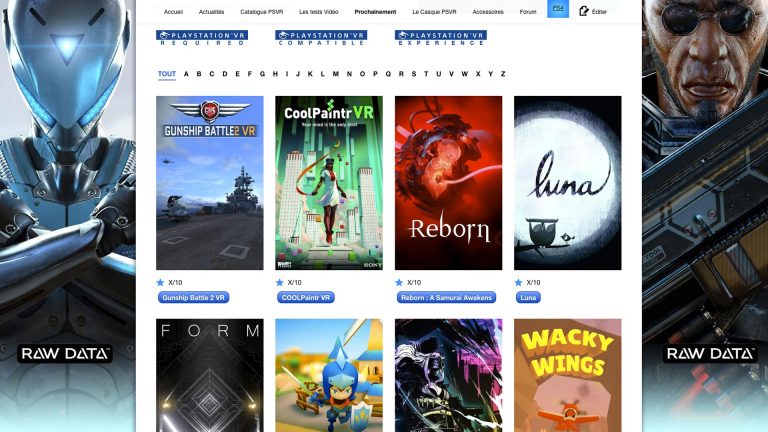Open the Luna cover art
The image size is (768, 432).
click(x=568, y=183)
